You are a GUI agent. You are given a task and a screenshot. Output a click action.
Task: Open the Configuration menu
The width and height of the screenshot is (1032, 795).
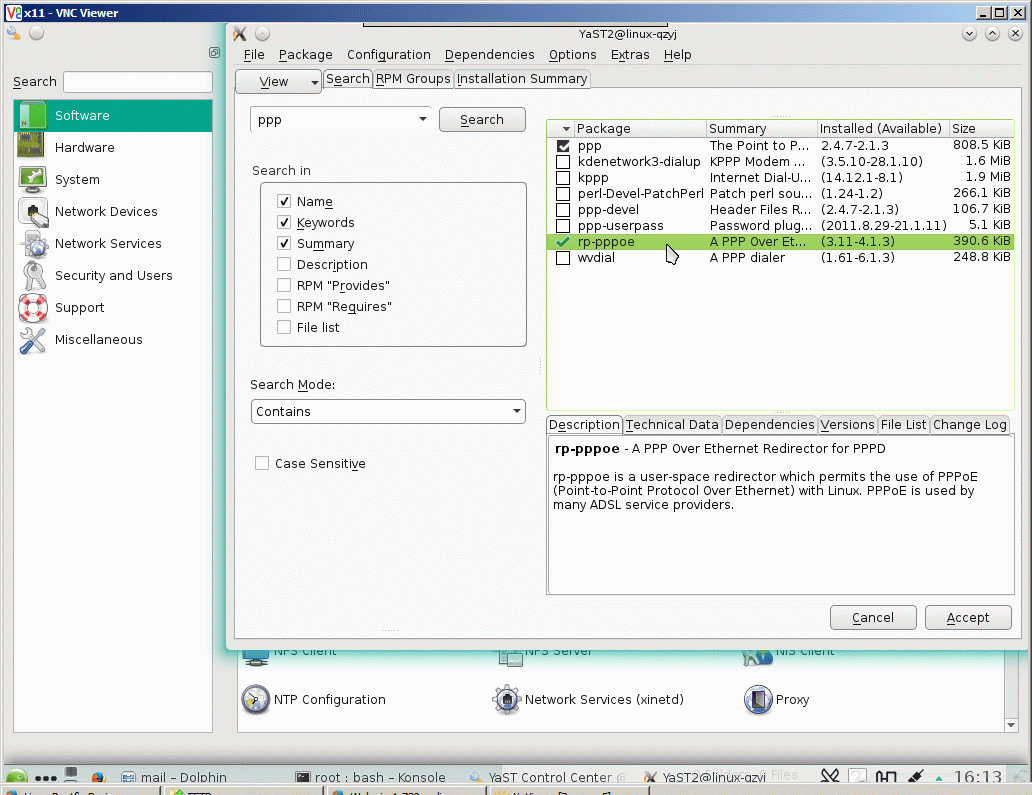coord(388,55)
